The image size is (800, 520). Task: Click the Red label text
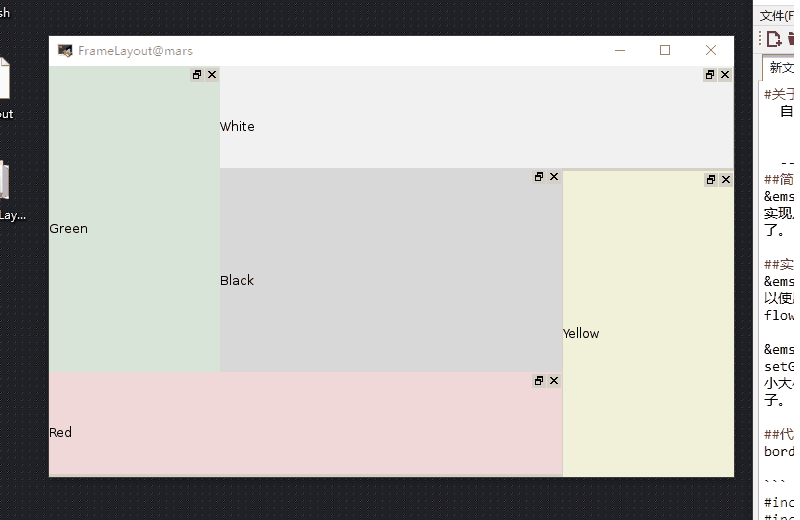(60, 433)
